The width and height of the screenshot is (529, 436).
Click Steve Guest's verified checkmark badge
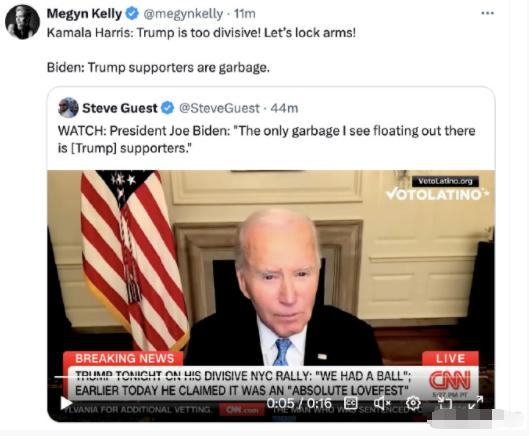click(167, 108)
